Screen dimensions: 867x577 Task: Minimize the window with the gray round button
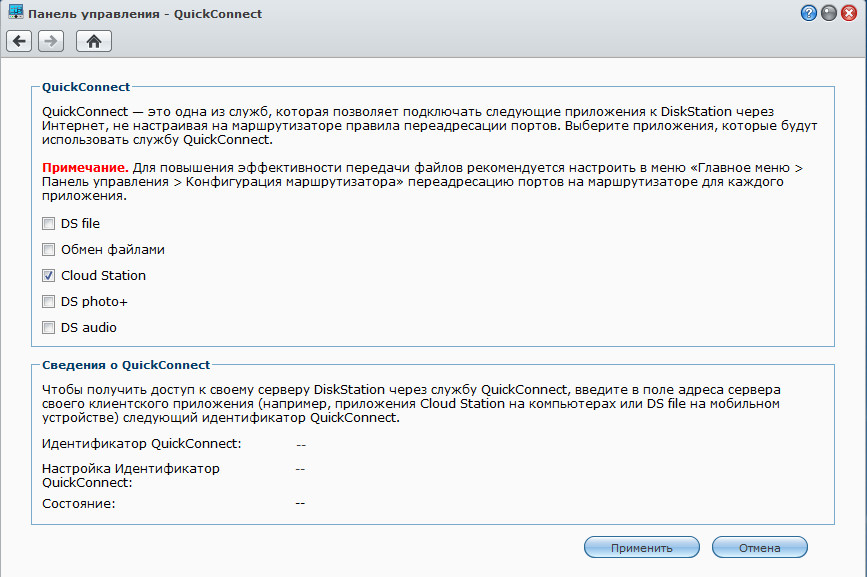(829, 12)
